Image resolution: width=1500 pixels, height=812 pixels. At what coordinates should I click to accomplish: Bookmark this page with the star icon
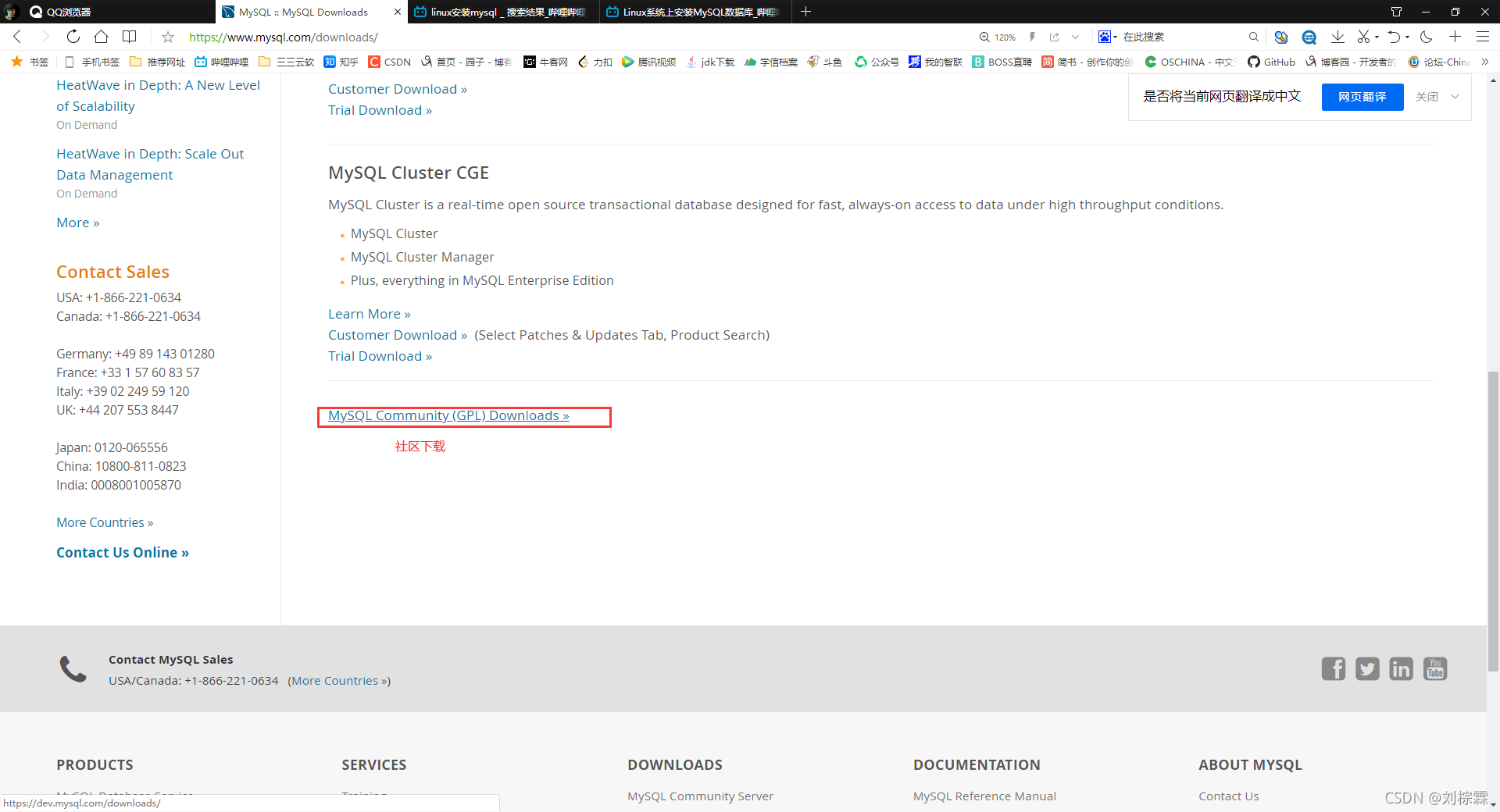[167, 37]
